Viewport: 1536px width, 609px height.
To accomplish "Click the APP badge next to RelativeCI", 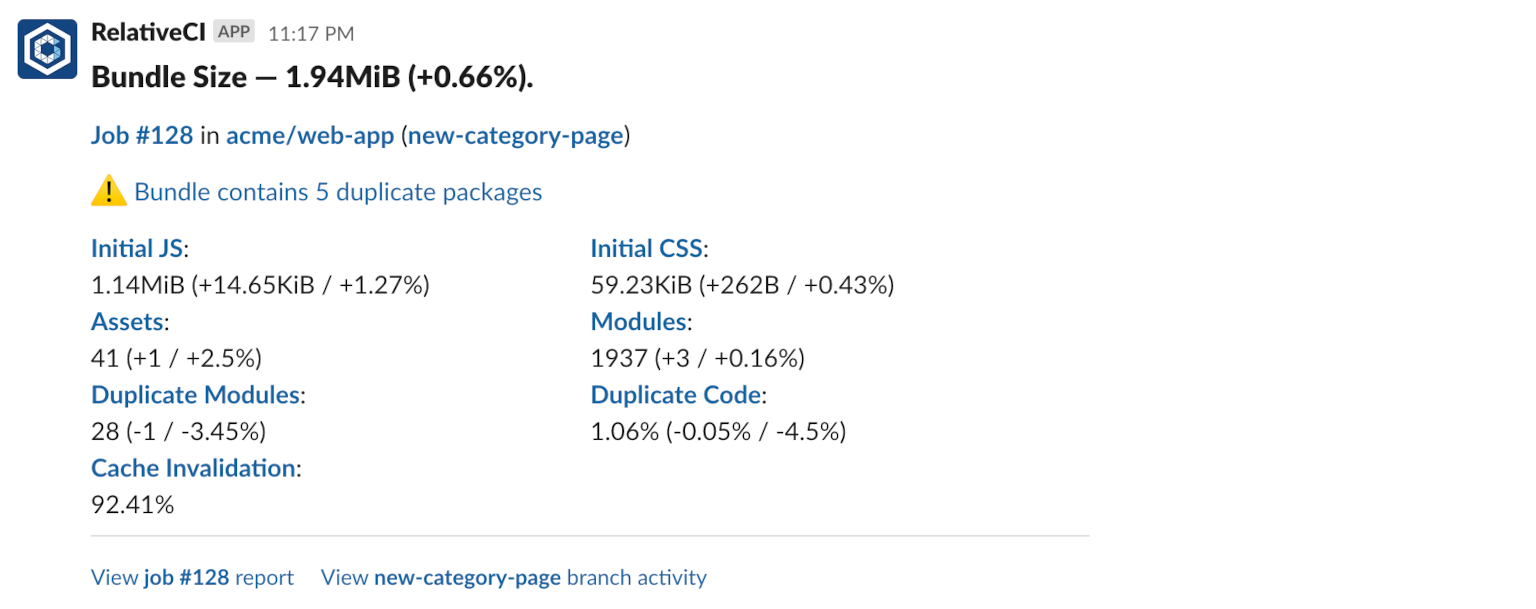I will [234, 32].
